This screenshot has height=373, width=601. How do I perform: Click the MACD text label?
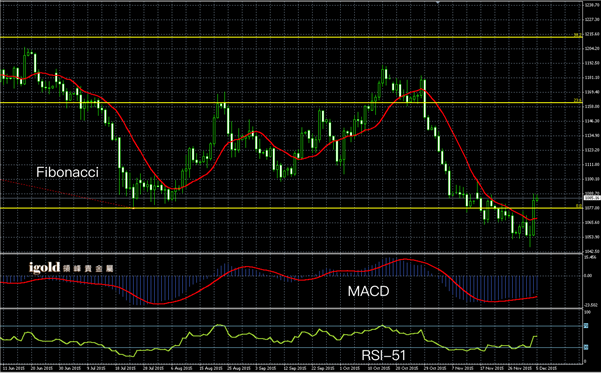368,291
